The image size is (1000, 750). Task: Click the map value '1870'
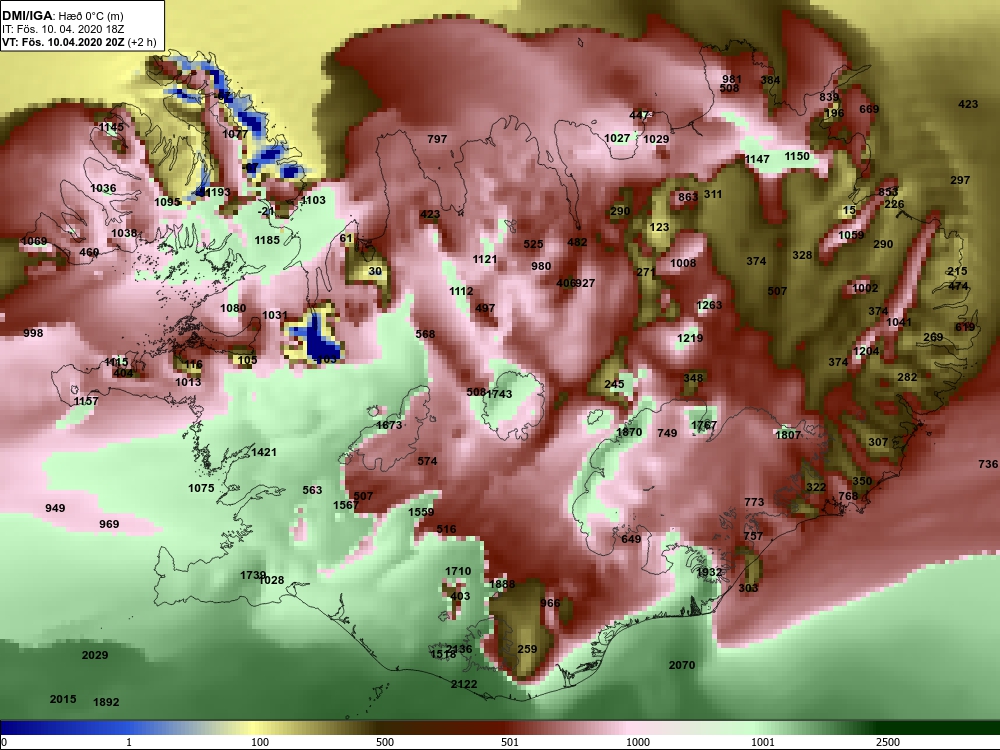(629, 432)
